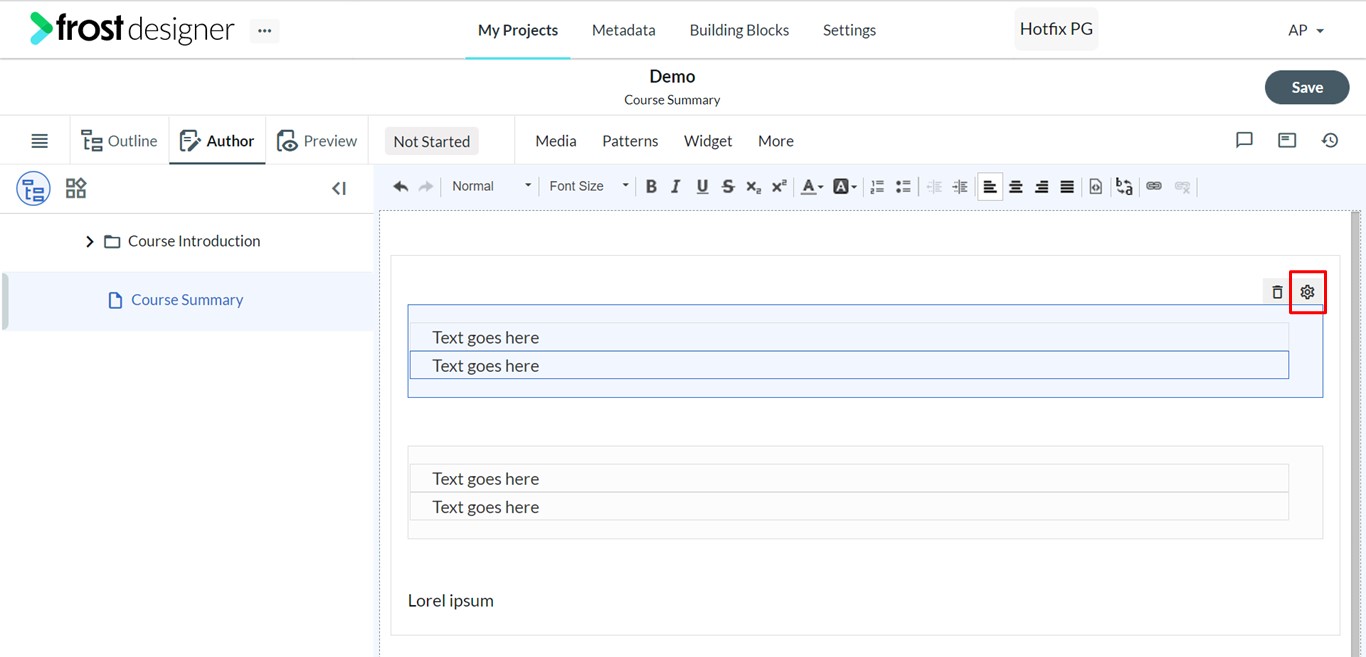Center align the text
Viewport: 1366px width, 657px height.
point(1016,186)
